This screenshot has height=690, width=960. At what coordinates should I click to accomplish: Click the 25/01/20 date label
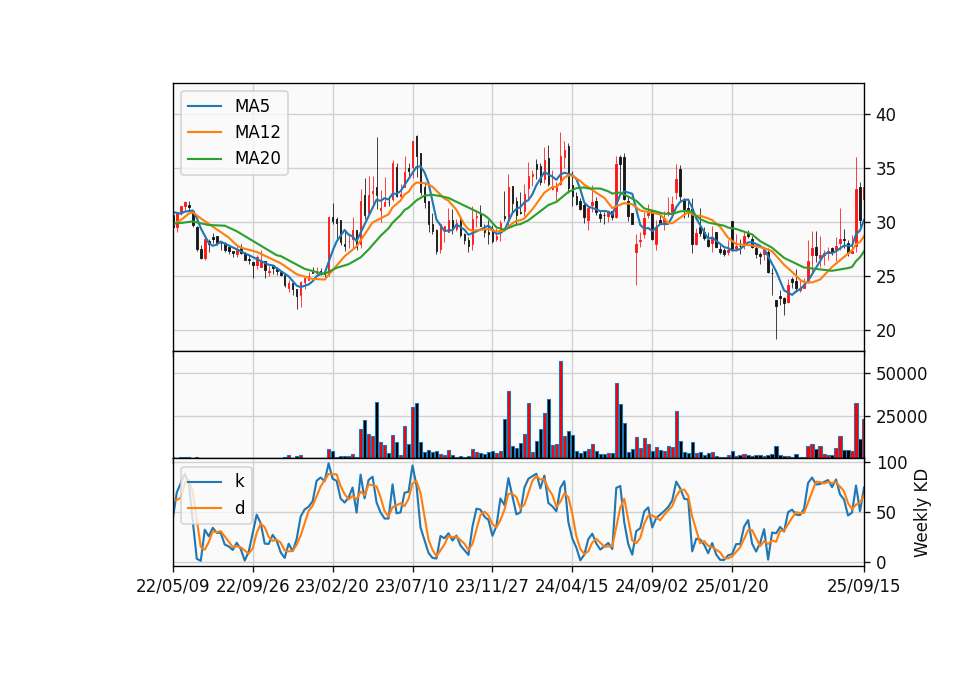(732, 586)
